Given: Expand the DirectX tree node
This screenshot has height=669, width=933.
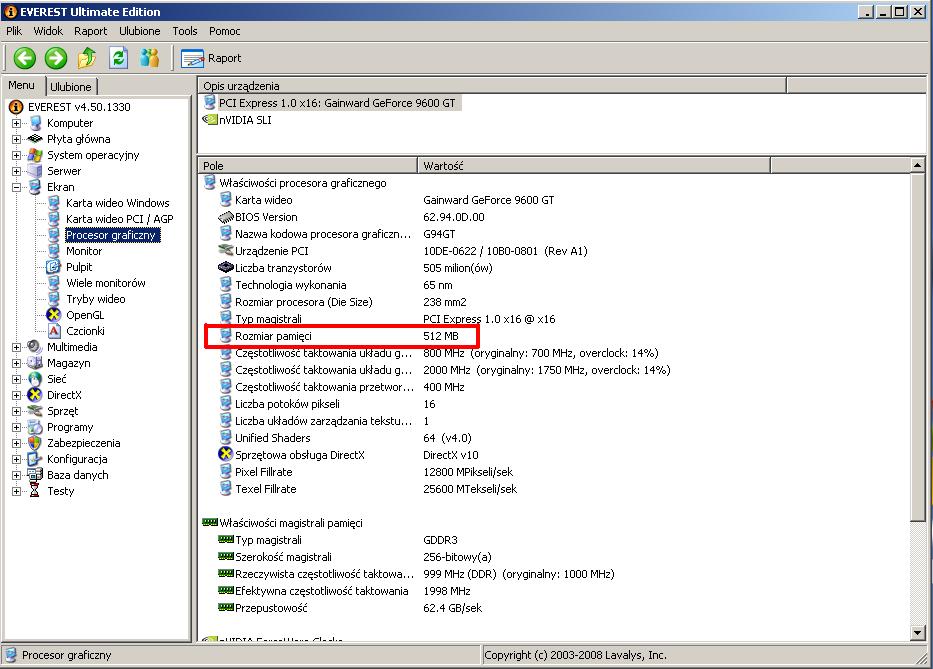Looking at the screenshot, I should [16, 395].
